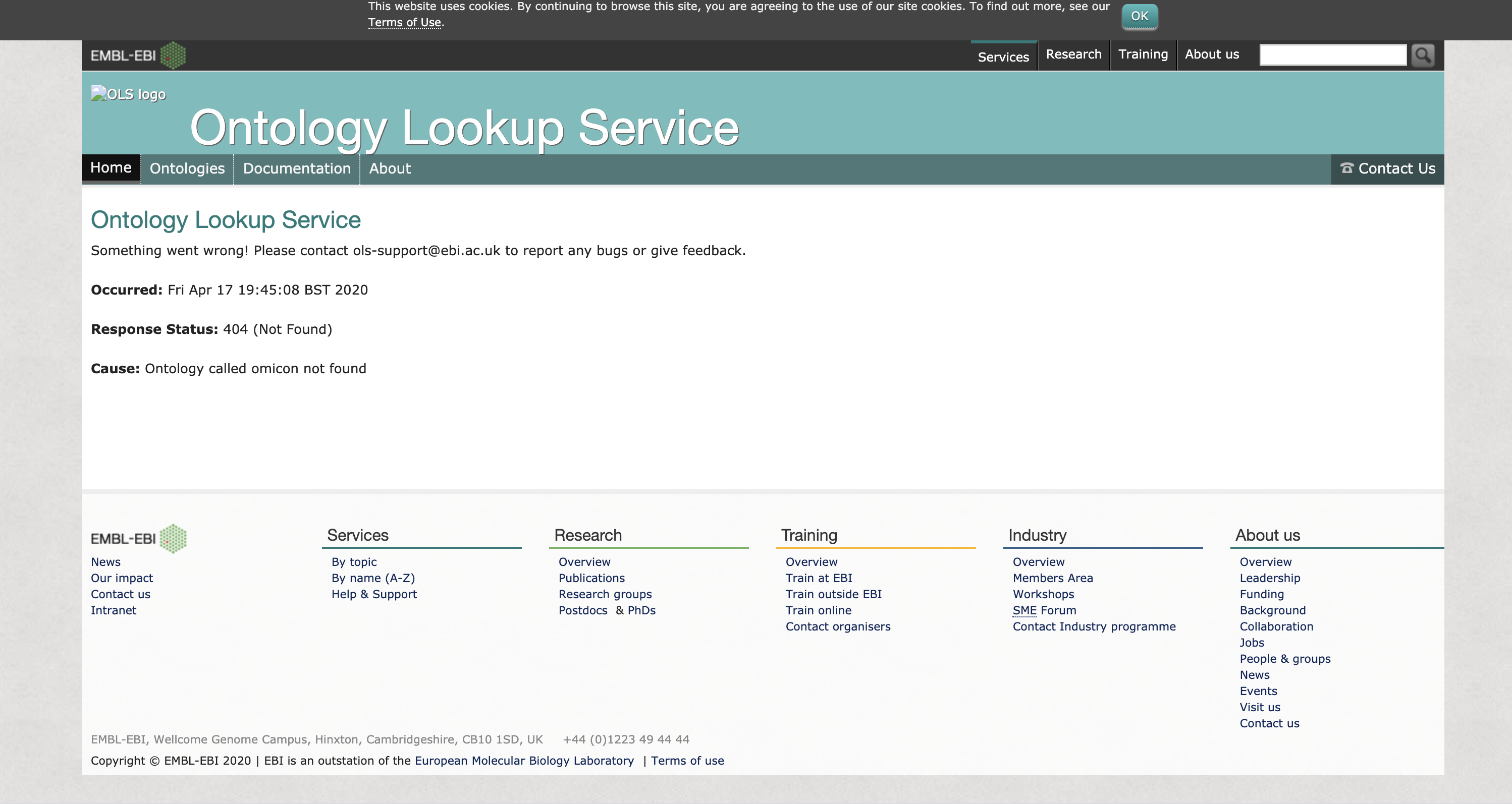1512x804 pixels.
Task: Open Research Overview footer link
Action: [x=584, y=562]
